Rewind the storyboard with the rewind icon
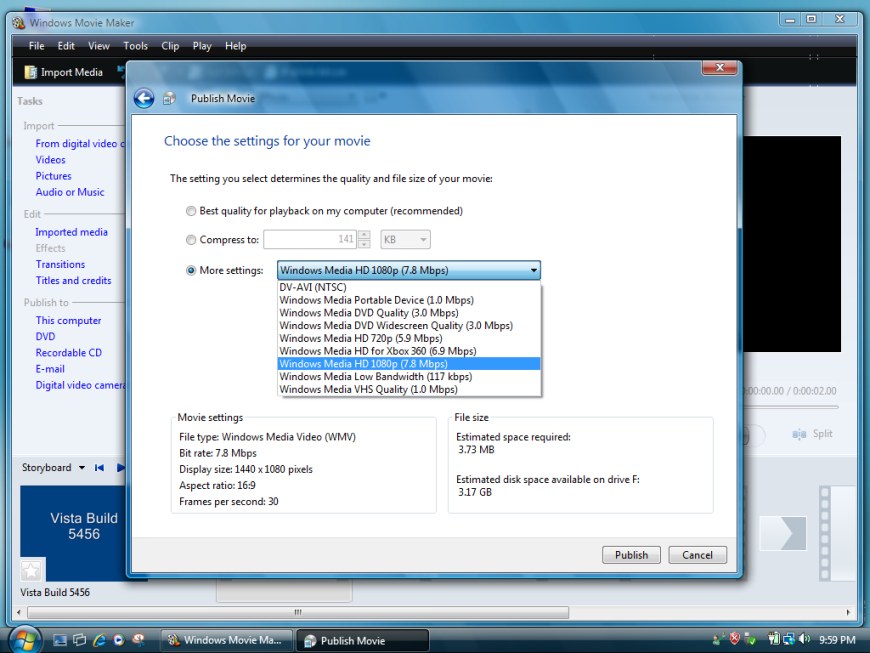870x653 pixels. (99, 468)
